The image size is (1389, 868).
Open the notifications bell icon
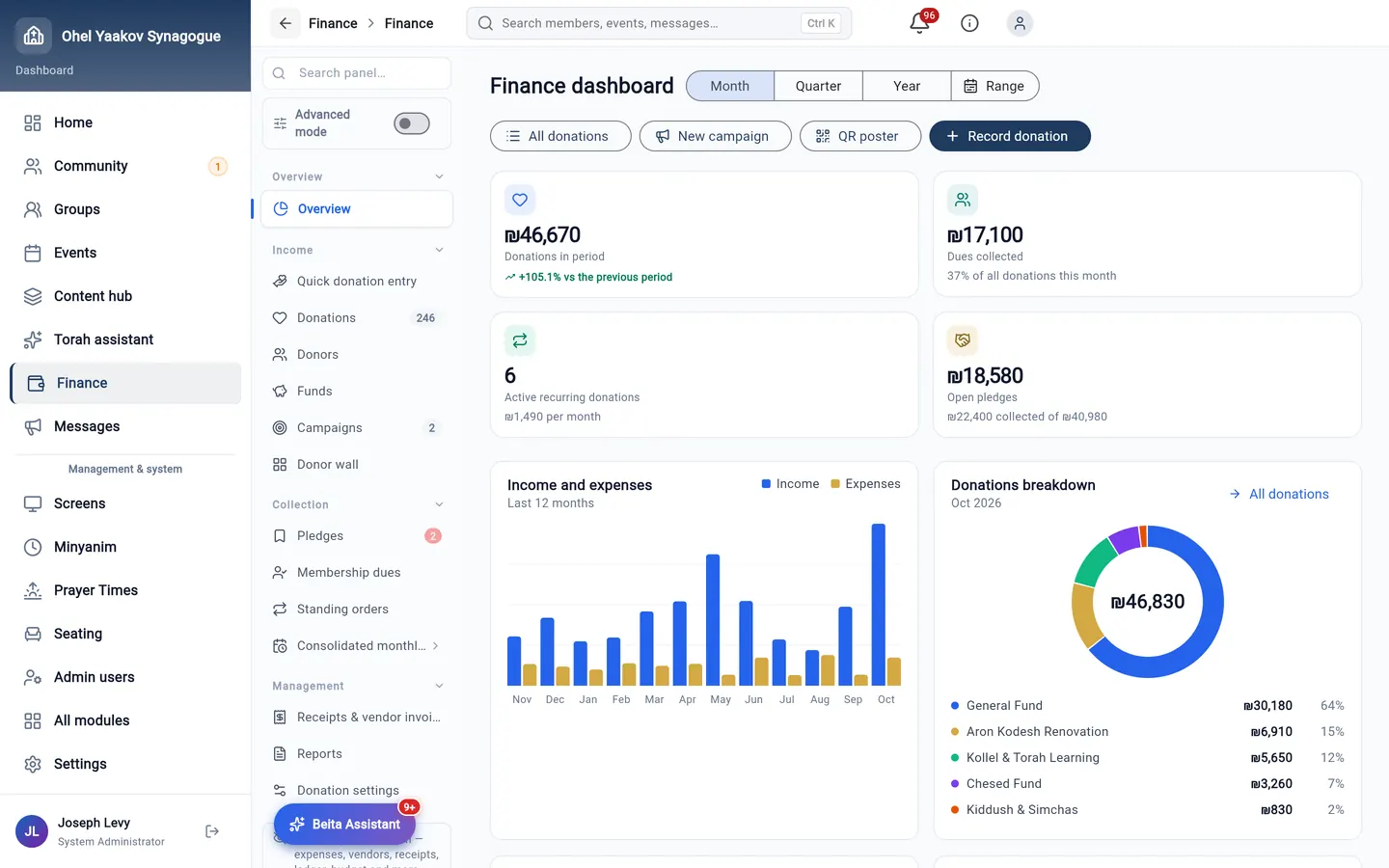pyautogui.click(x=919, y=23)
